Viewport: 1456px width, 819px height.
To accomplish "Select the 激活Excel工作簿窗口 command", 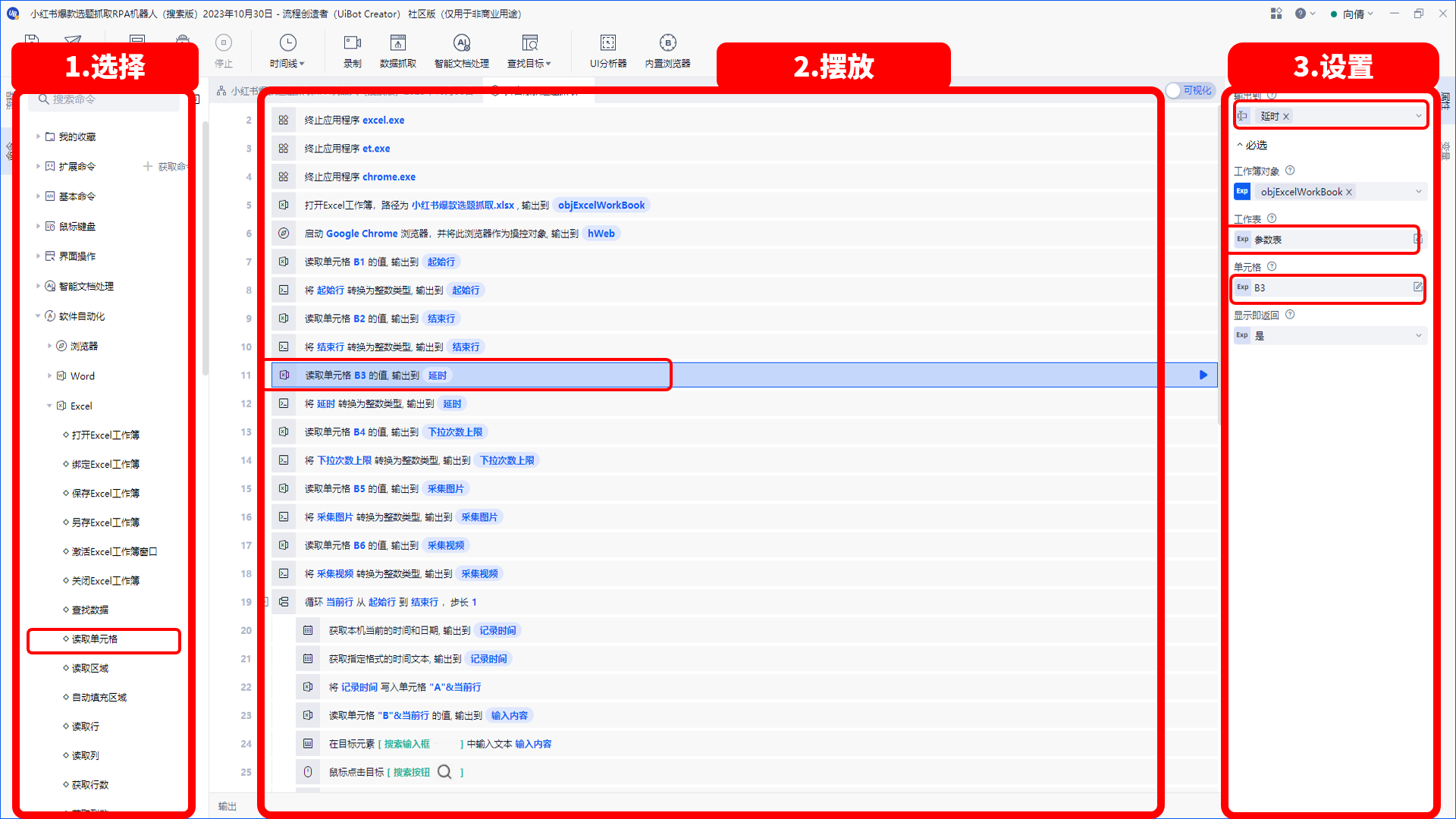I will click(x=115, y=552).
